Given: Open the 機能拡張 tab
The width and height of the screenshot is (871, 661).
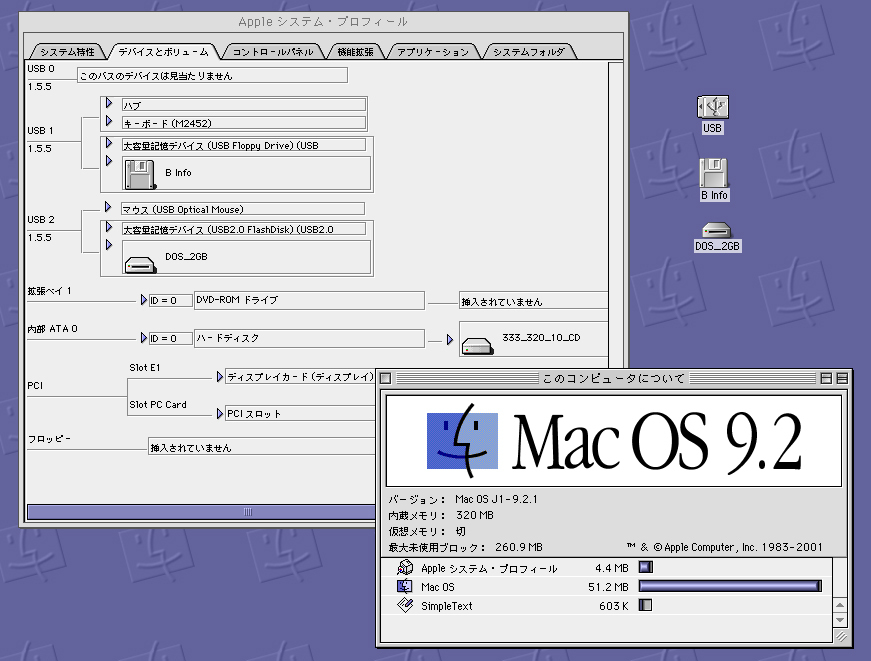Looking at the screenshot, I should (x=356, y=52).
